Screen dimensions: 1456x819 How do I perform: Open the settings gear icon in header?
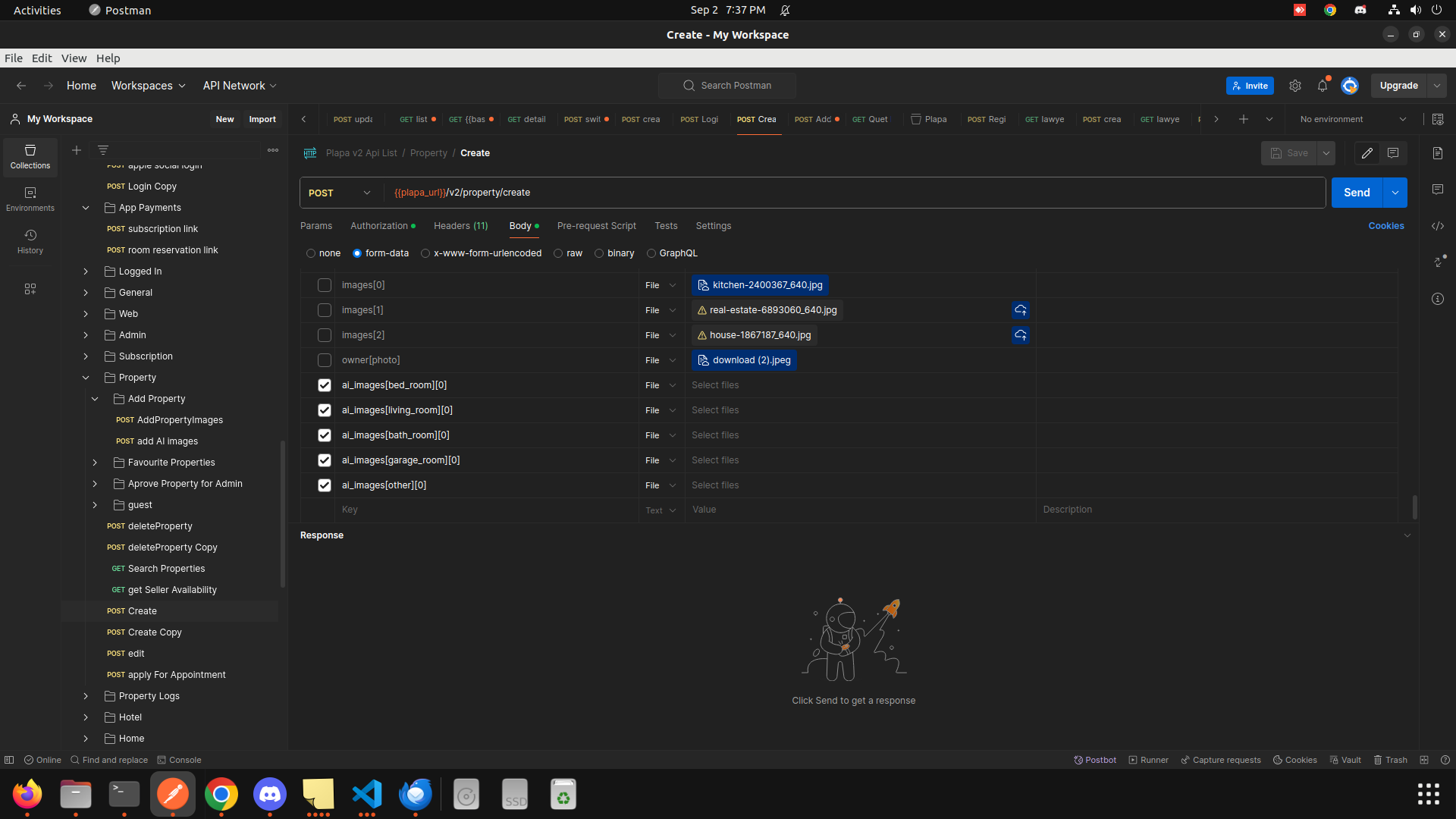click(x=1295, y=86)
